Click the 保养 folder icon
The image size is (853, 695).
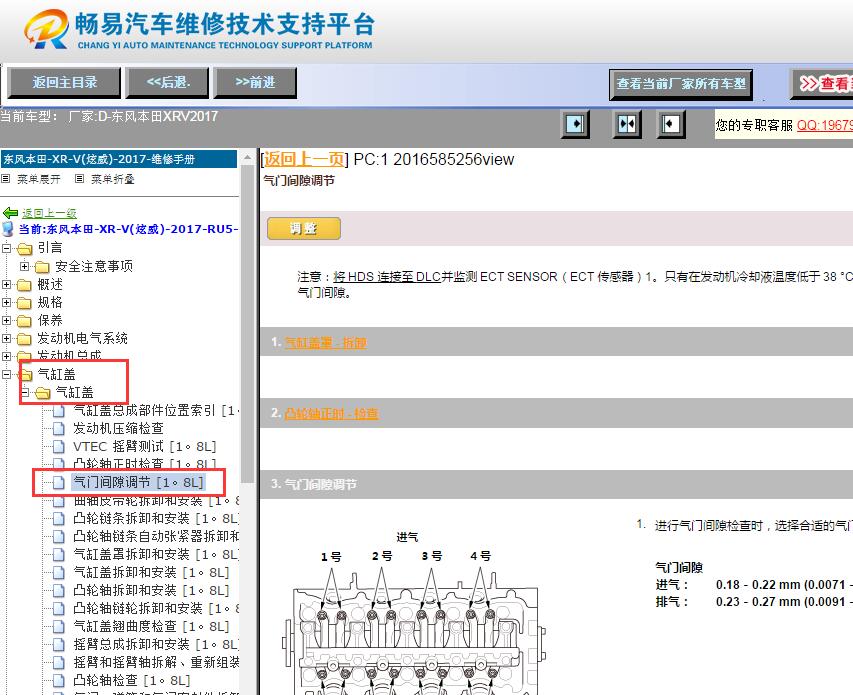tap(24, 320)
